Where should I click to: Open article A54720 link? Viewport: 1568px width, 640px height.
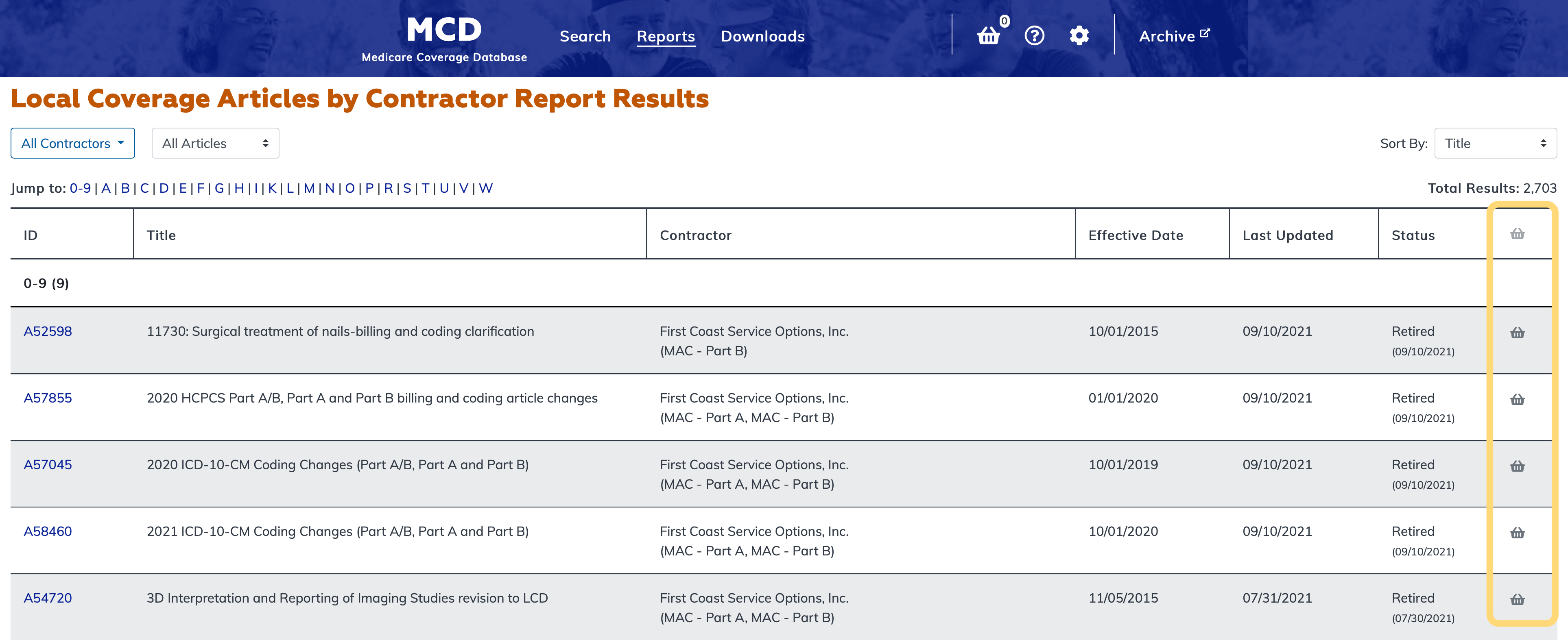click(x=48, y=598)
